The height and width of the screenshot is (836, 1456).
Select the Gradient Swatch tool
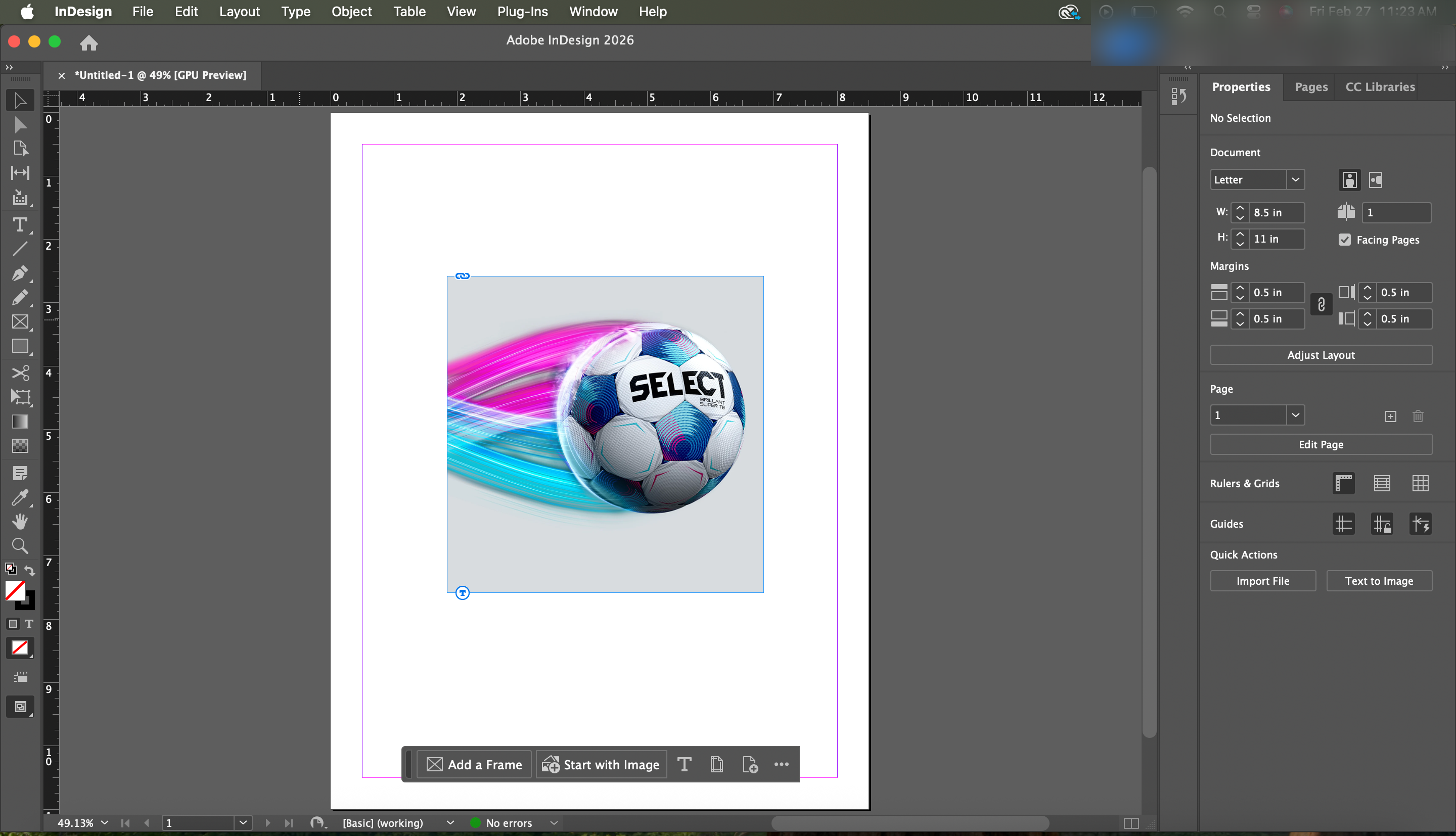pos(20,422)
